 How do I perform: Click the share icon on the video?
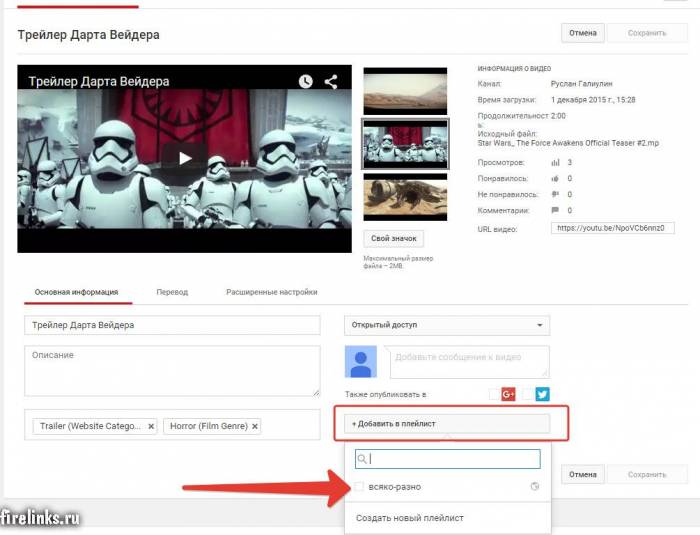pos(331,82)
